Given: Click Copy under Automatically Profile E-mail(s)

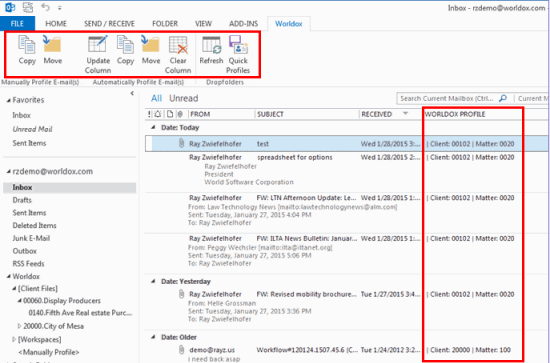Looking at the screenshot, I should (126, 50).
